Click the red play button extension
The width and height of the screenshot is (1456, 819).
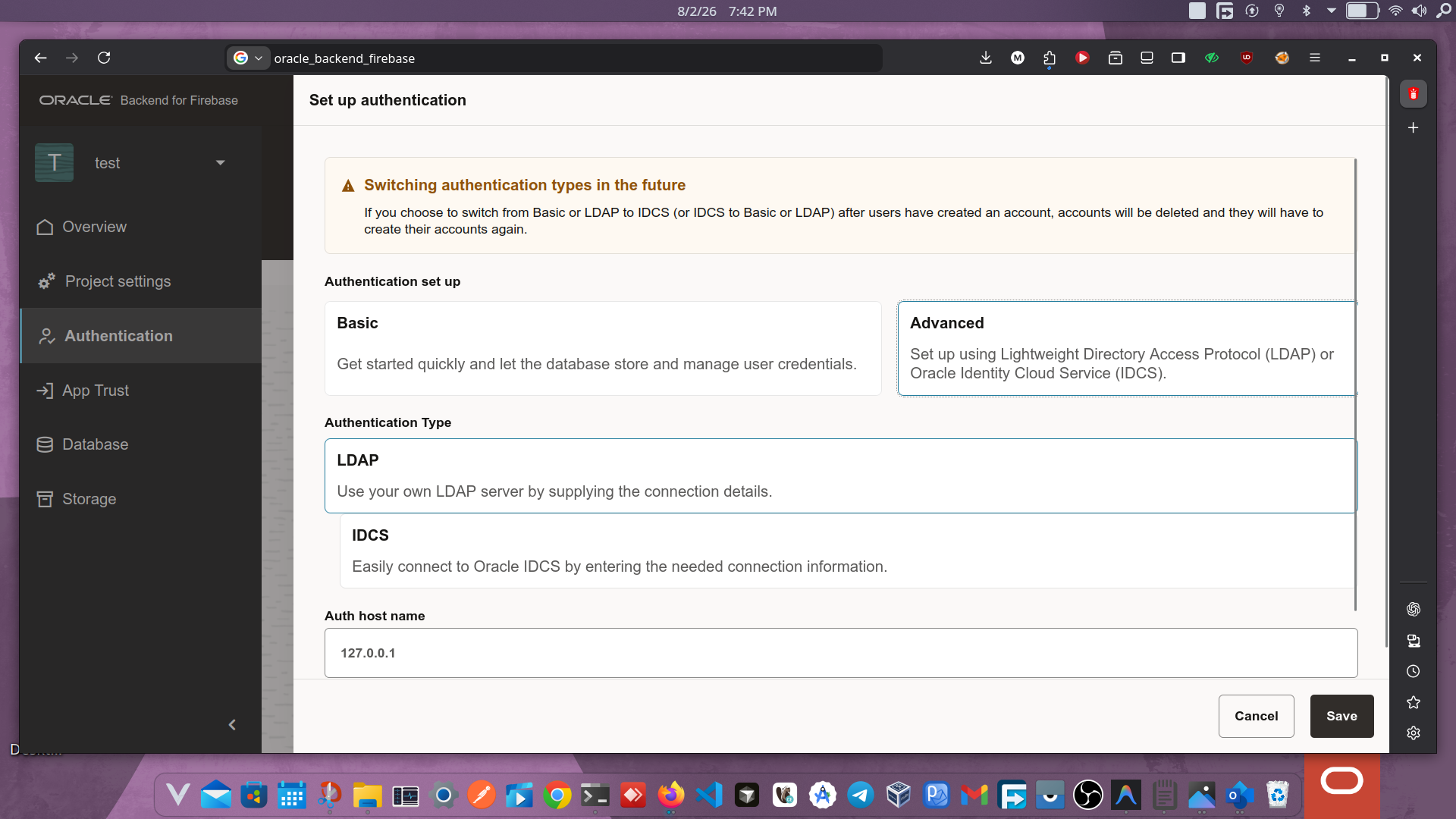pos(1082,58)
